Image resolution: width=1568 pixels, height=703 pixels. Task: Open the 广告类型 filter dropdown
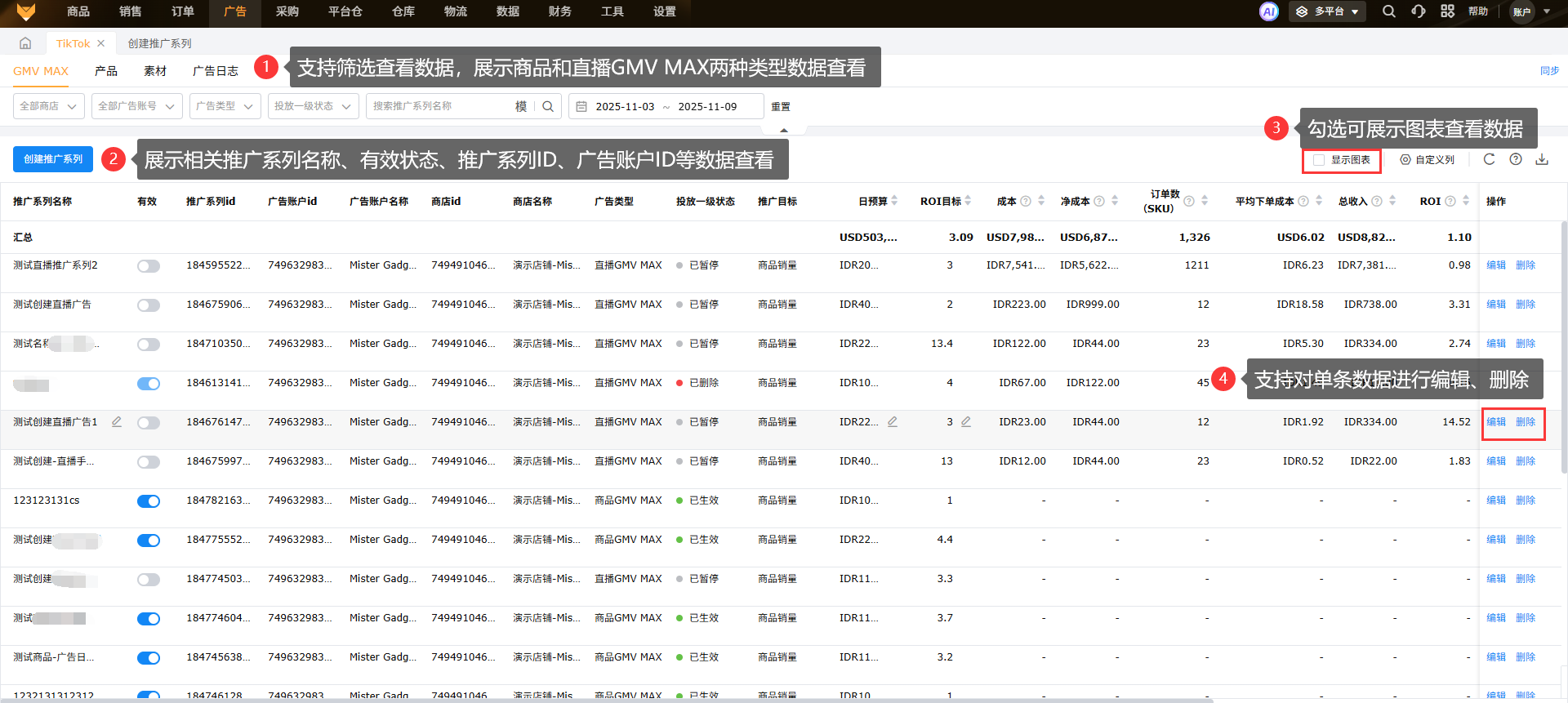225,106
